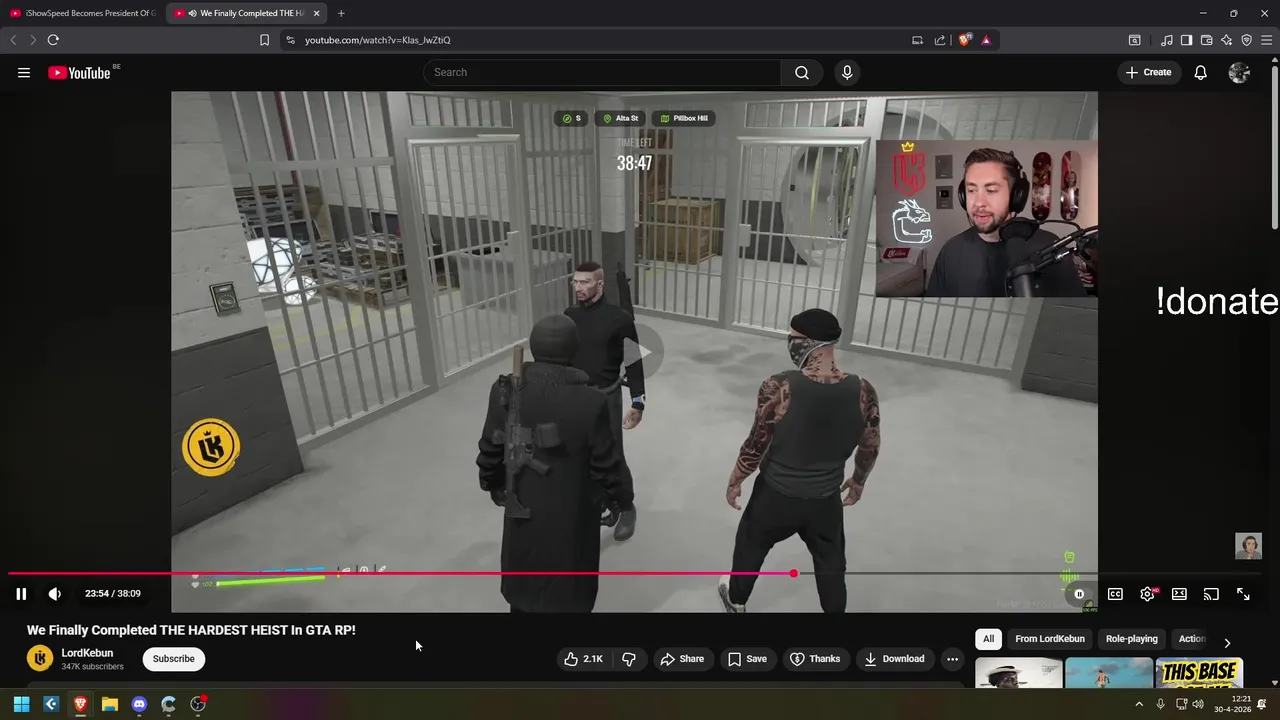
Task: Click the YouTube search magnifier button
Action: pos(802,72)
